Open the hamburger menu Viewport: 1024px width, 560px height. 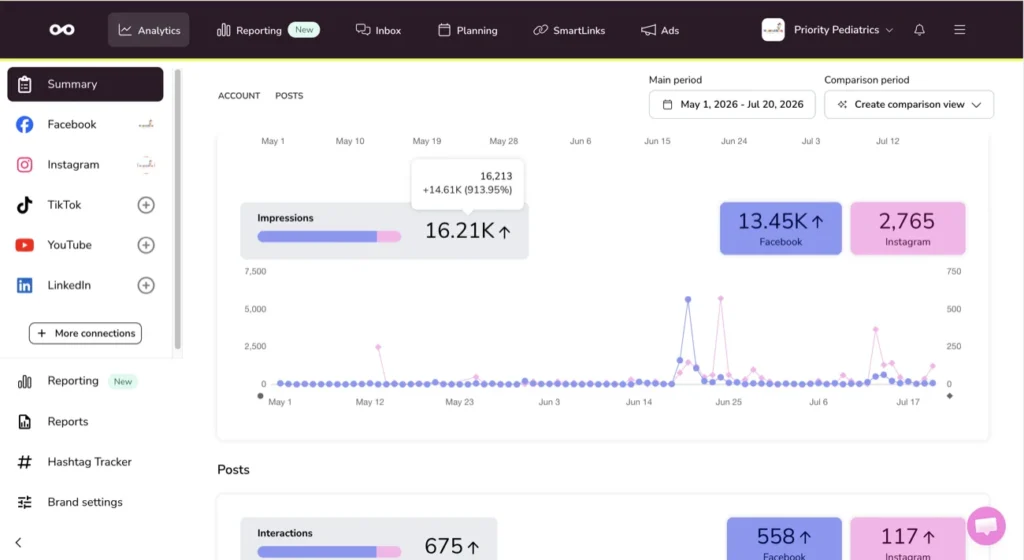[x=959, y=30]
